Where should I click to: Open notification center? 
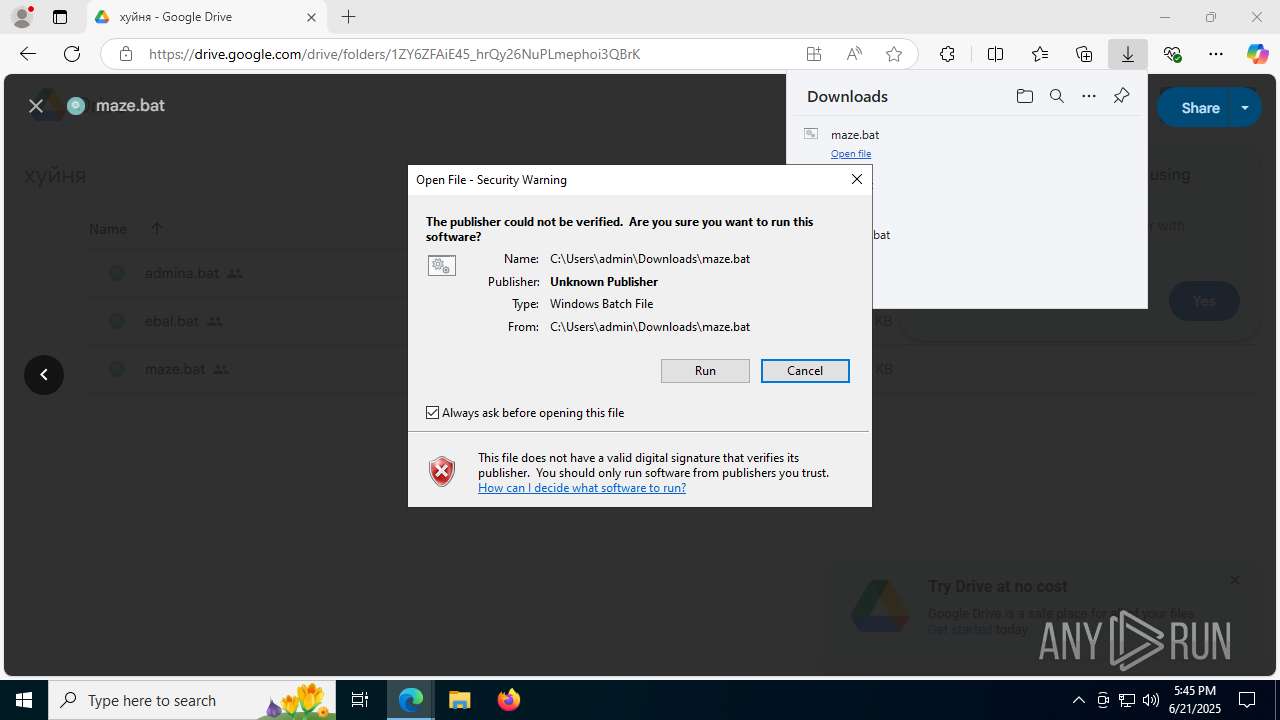[1247, 700]
